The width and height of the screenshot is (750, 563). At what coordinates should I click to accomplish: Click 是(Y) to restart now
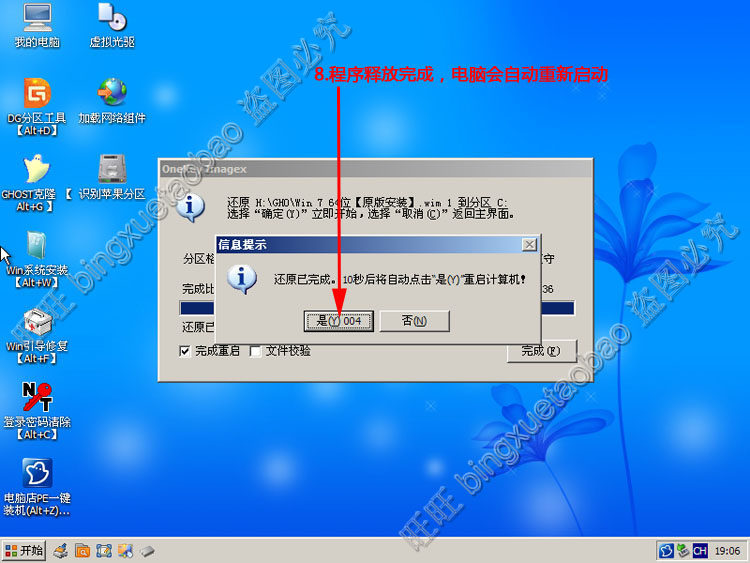pos(339,320)
